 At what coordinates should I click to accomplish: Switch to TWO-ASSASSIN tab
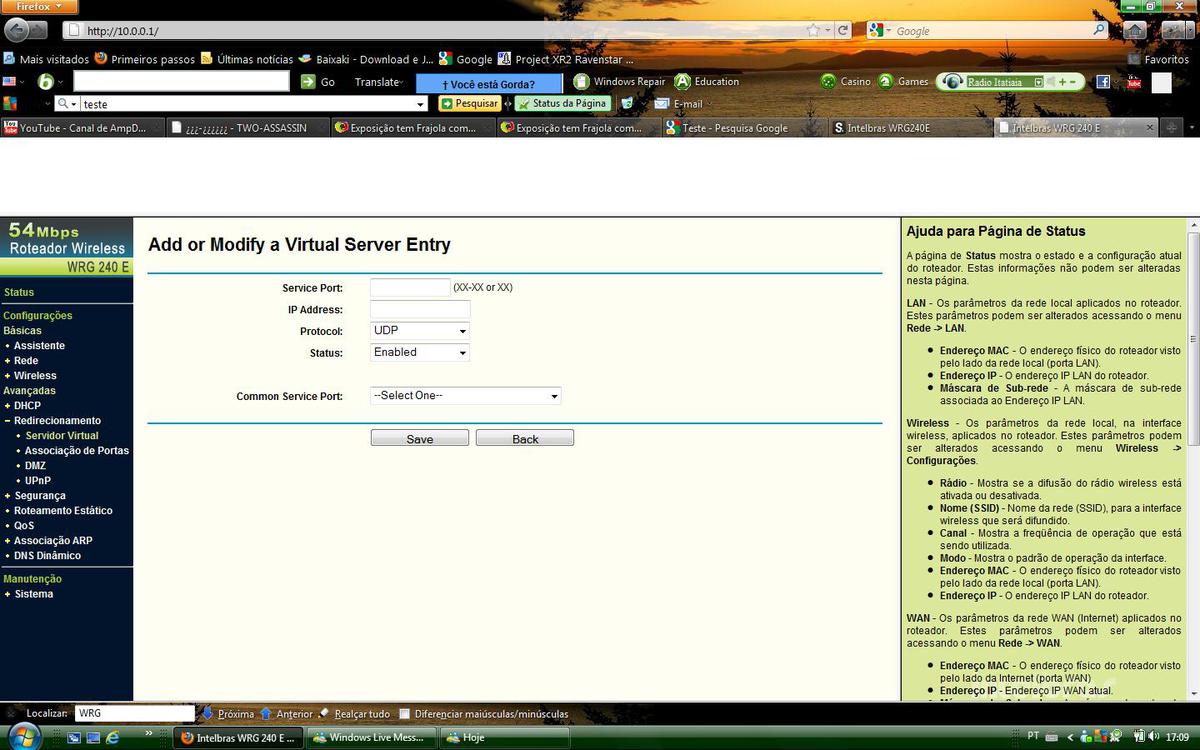click(248, 128)
